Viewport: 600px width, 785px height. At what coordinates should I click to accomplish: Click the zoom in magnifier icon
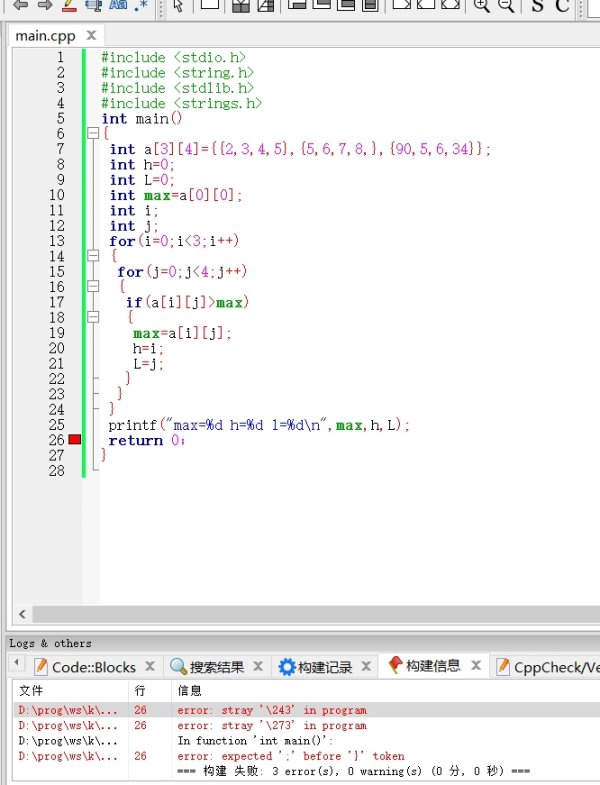pos(481,6)
